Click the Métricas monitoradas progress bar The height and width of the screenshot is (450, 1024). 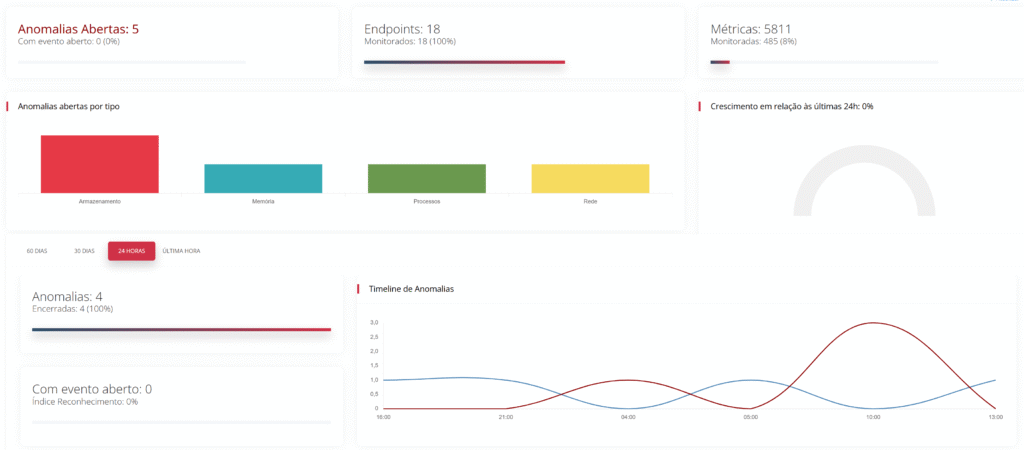720,62
